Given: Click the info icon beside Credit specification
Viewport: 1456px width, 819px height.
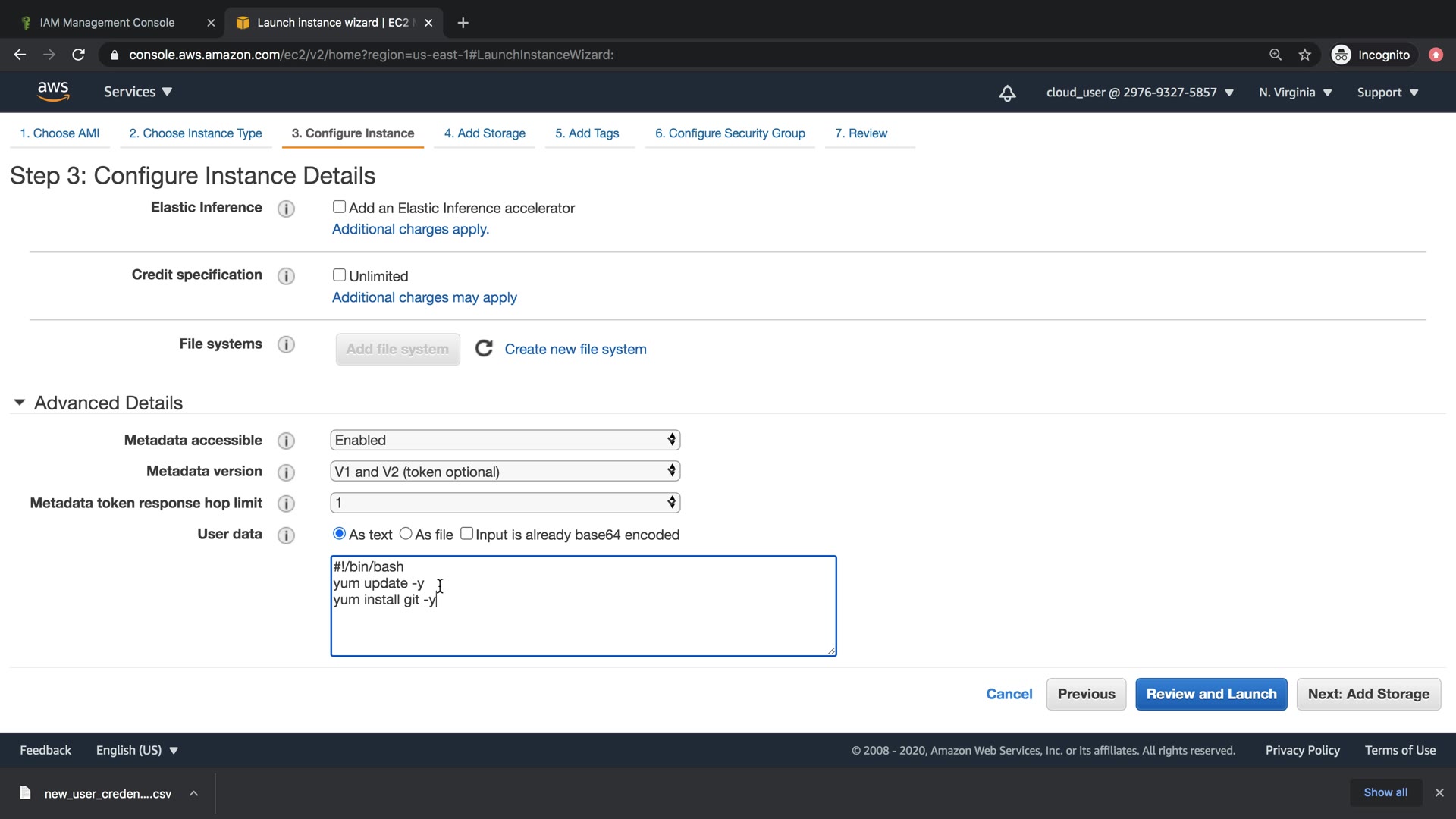Looking at the screenshot, I should [286, 276].
